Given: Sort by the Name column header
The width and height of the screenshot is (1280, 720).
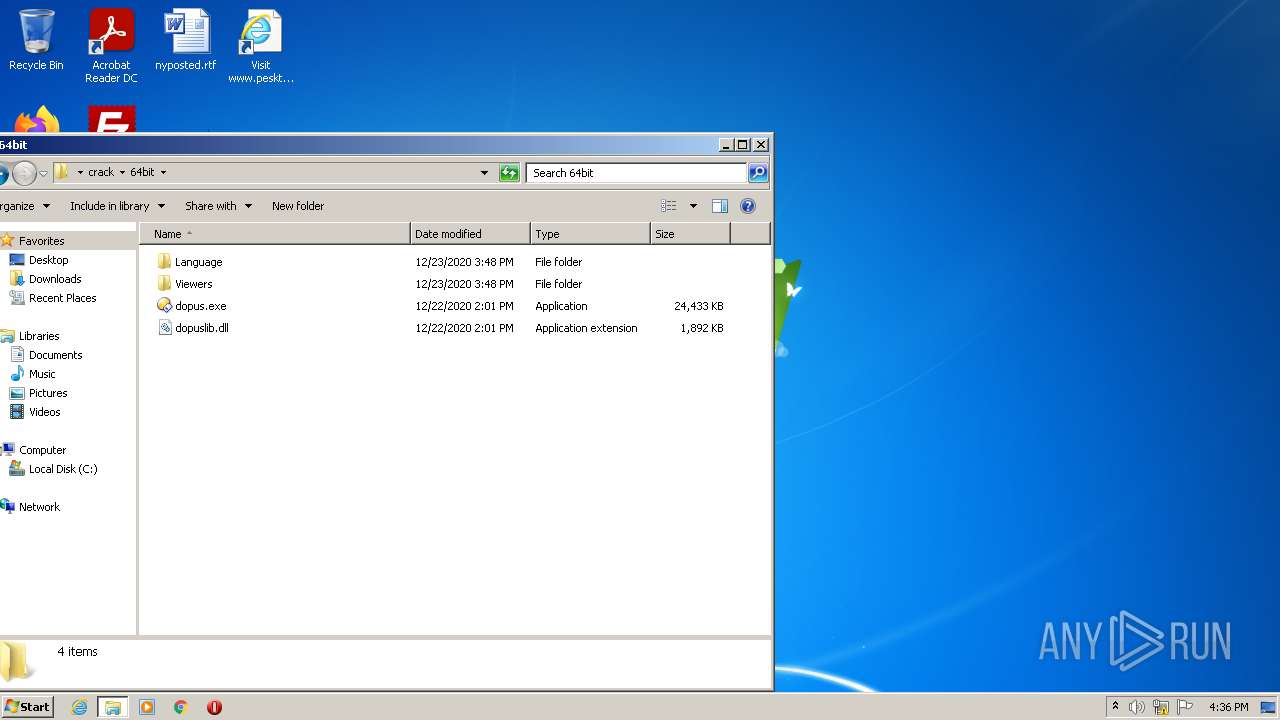Looking at the screenshot, I should (x=275, y=234).
